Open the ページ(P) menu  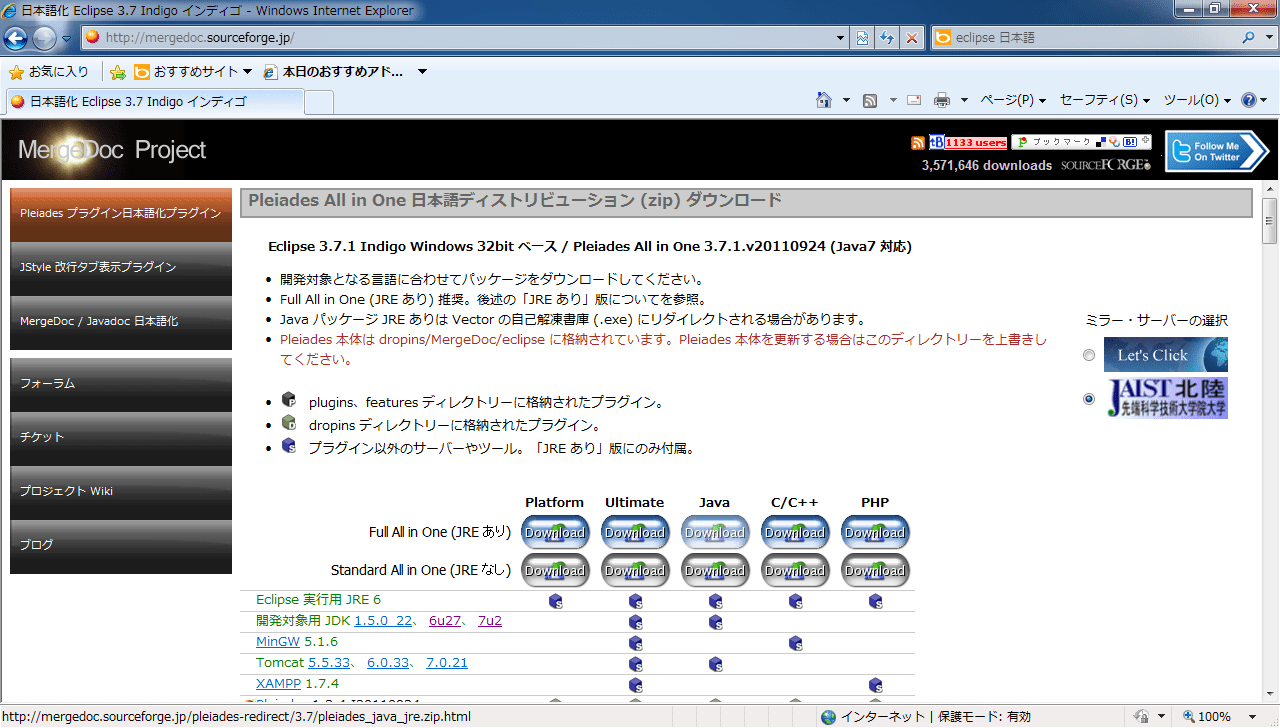click(x=1013, y=100)
